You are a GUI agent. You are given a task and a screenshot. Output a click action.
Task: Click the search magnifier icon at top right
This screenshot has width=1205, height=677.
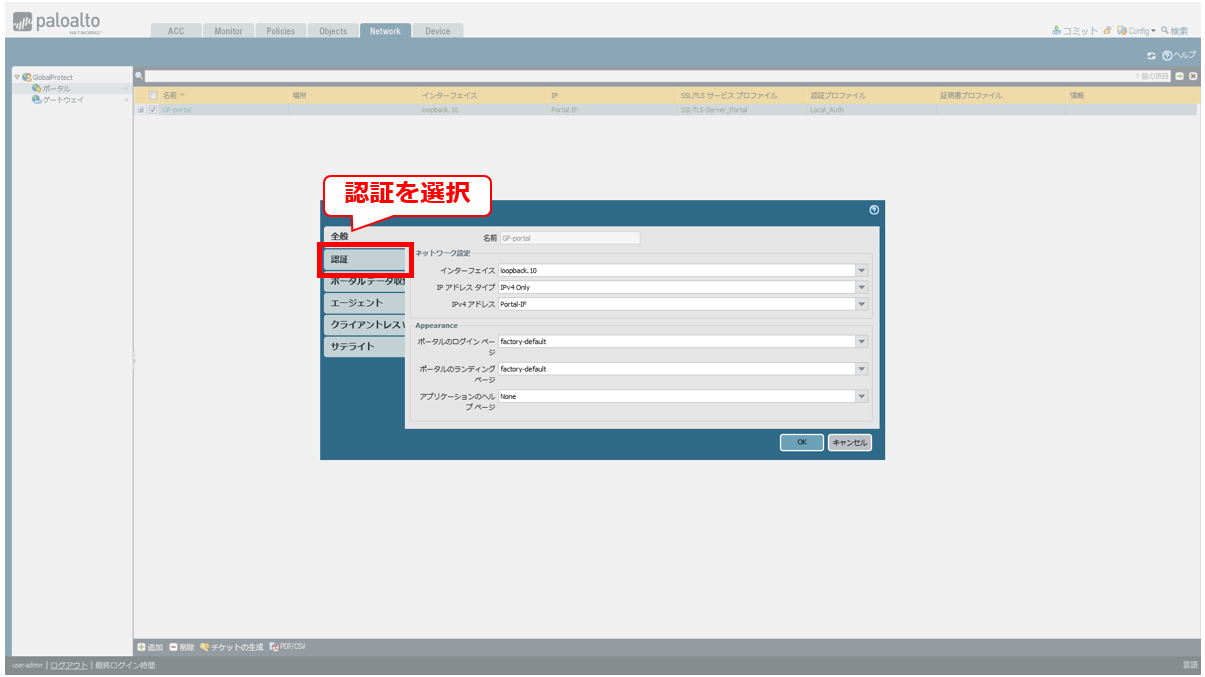point(1165,31)
